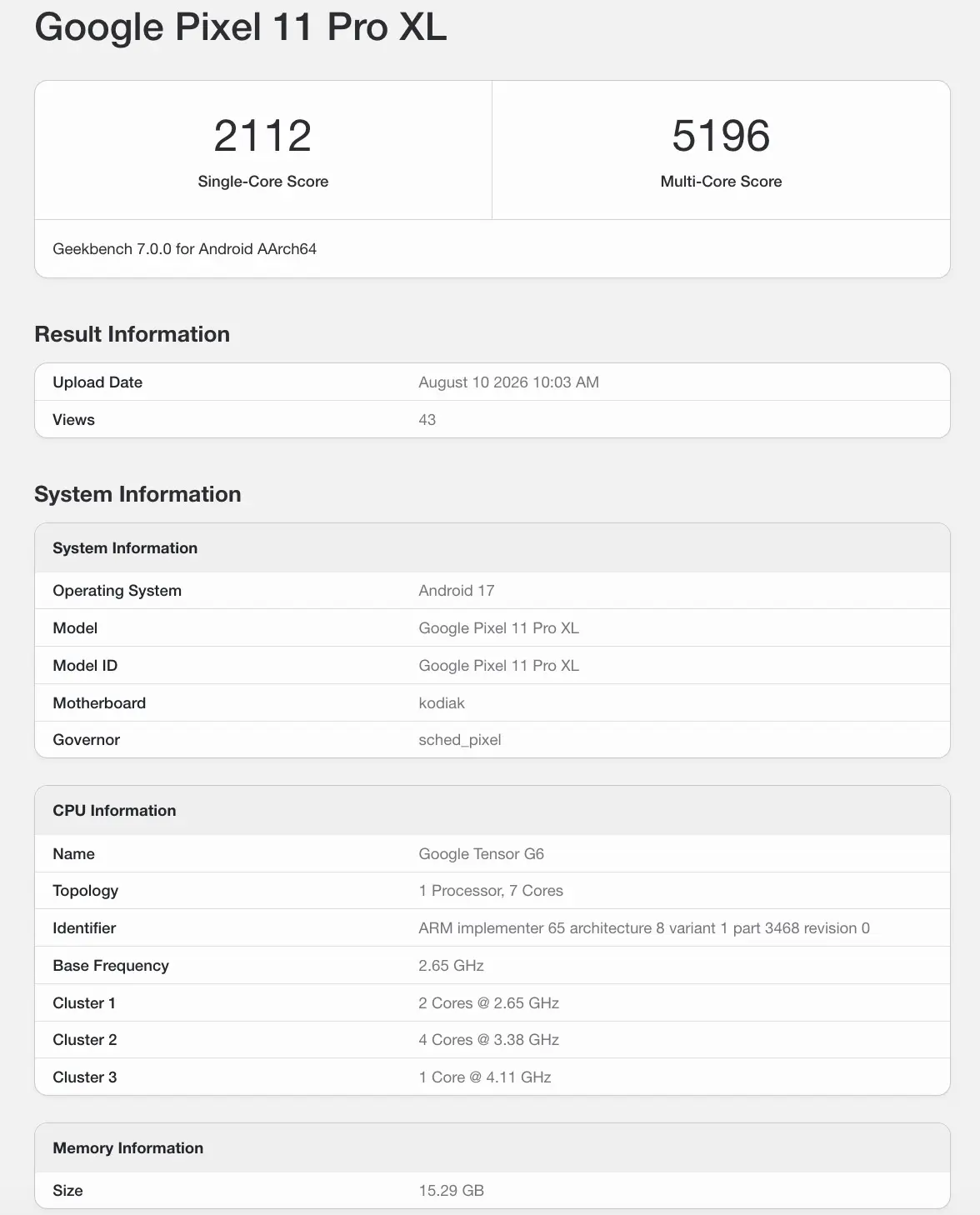Click the Cluster 2 label
This screenshot has width=980, height=1215.
84,1040
